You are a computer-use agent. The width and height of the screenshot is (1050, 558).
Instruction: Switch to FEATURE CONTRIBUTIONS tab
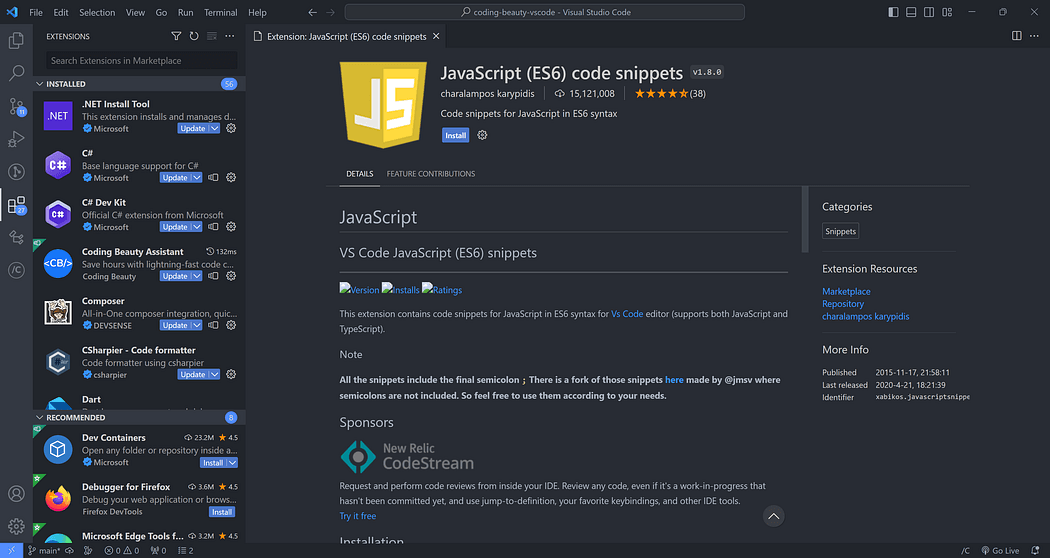point(431,173)
